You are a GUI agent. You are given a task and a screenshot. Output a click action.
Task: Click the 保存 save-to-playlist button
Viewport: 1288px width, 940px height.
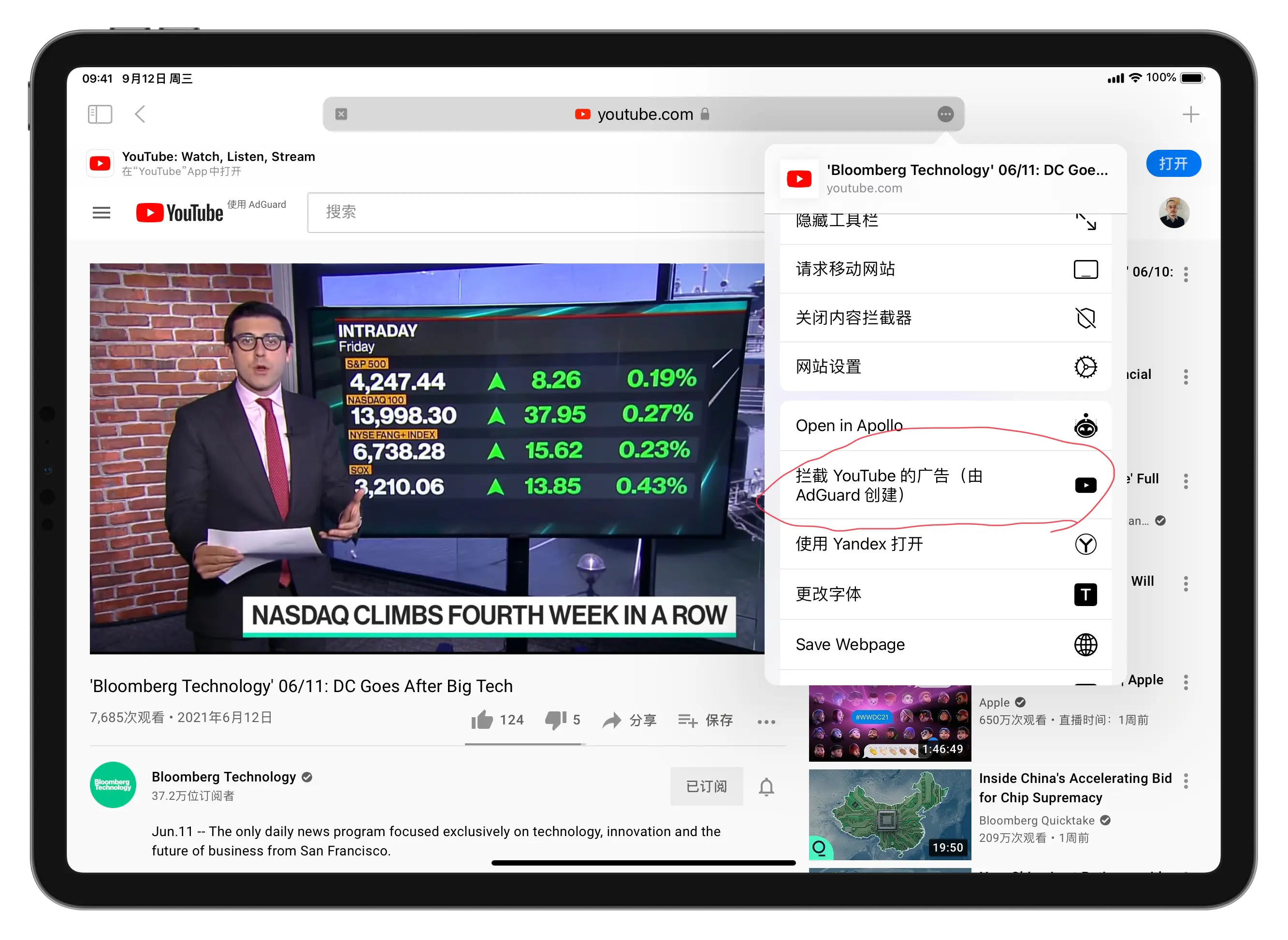point(706,721)
